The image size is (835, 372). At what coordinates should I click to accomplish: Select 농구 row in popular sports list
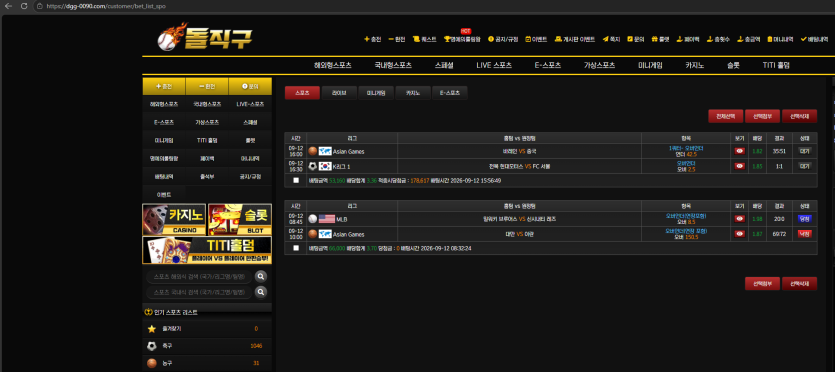[x=207, y=363]
